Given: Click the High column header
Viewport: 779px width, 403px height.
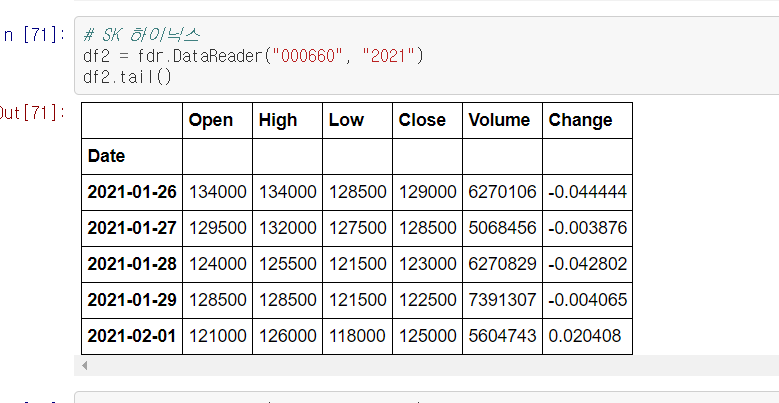Looking at the screenshot, I should [x=278, y=120].
